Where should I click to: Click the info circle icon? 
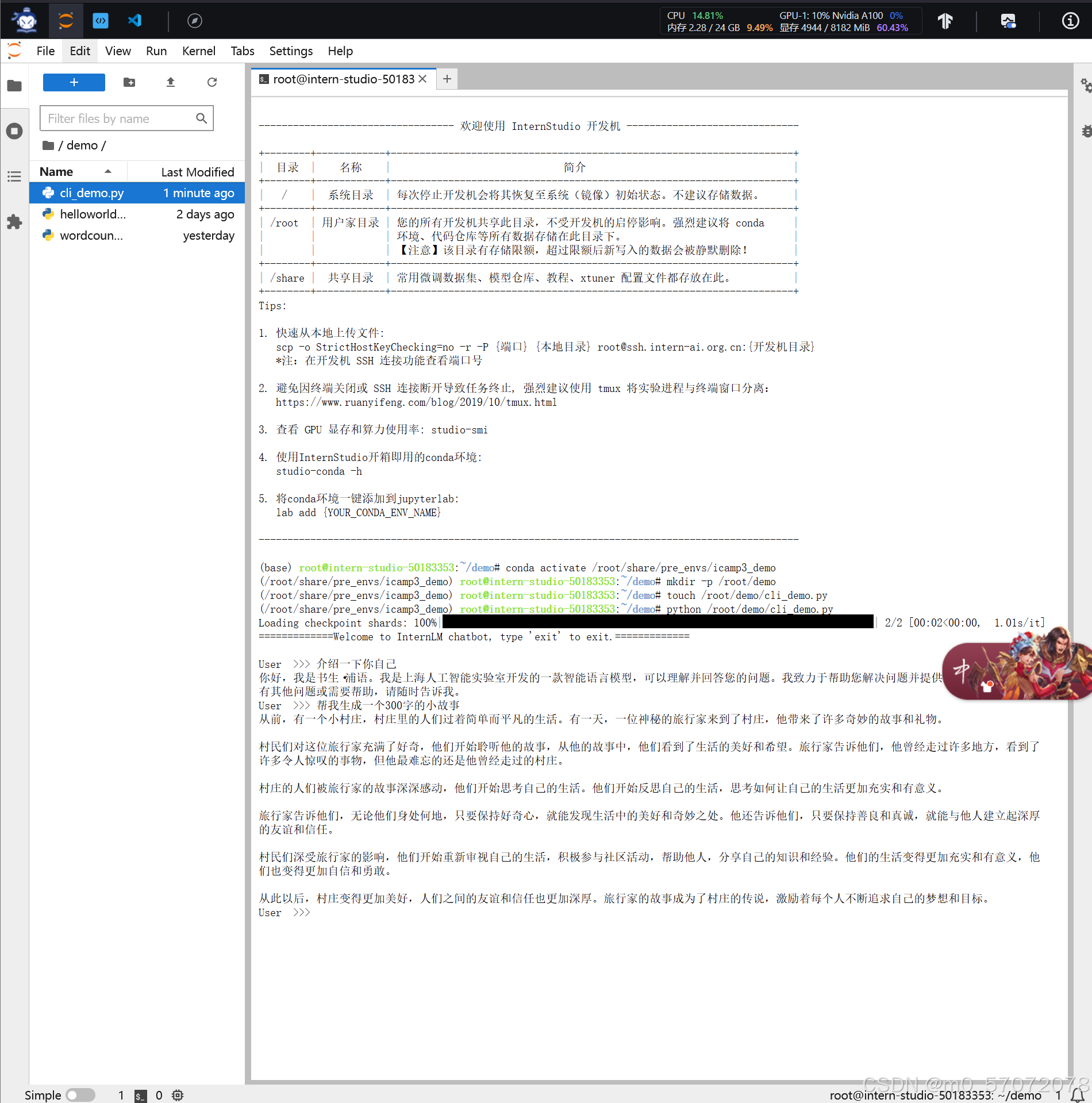1070,21
